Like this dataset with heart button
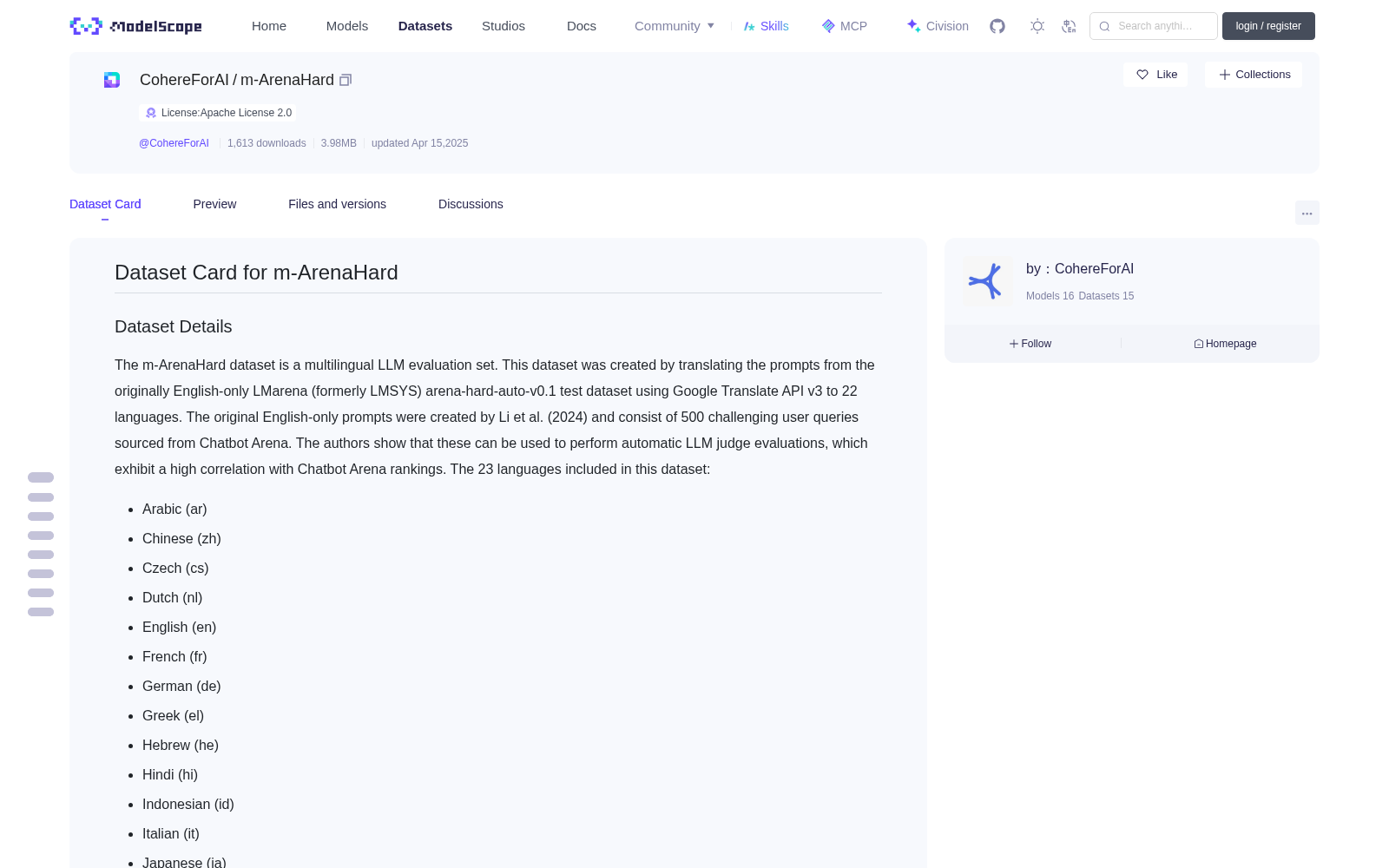The width and height of the screenshot is (1389, 868). (1155, 75)
